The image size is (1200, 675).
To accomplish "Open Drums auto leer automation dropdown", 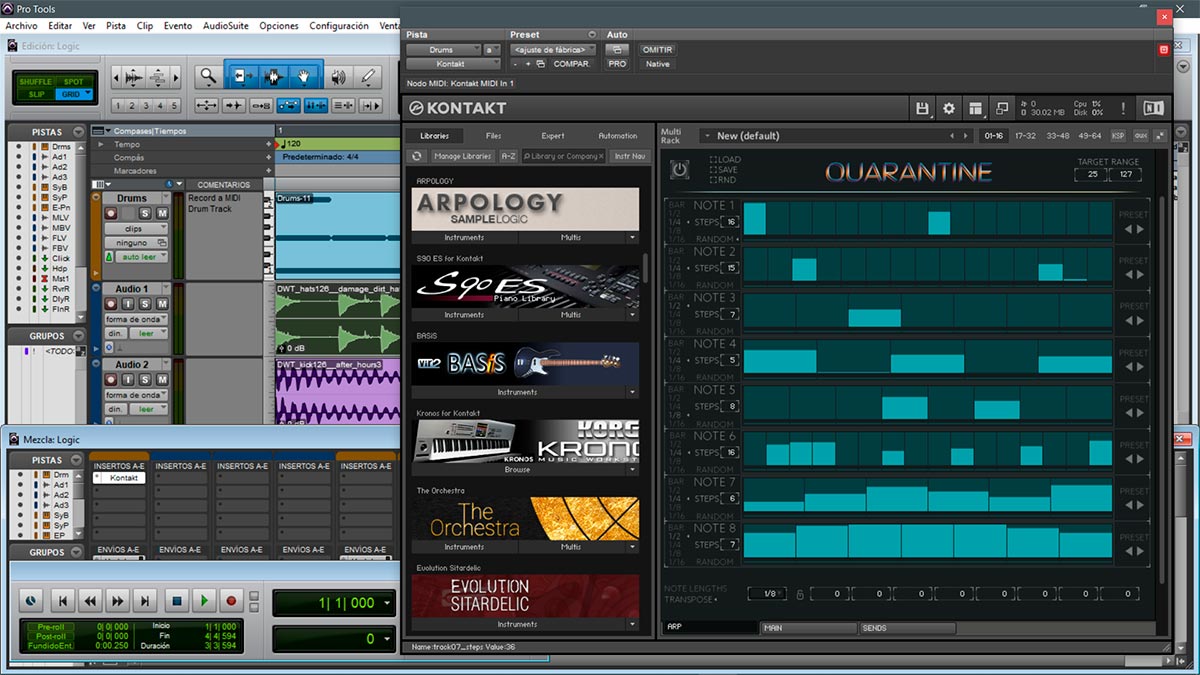I will (x=141, y=257).
